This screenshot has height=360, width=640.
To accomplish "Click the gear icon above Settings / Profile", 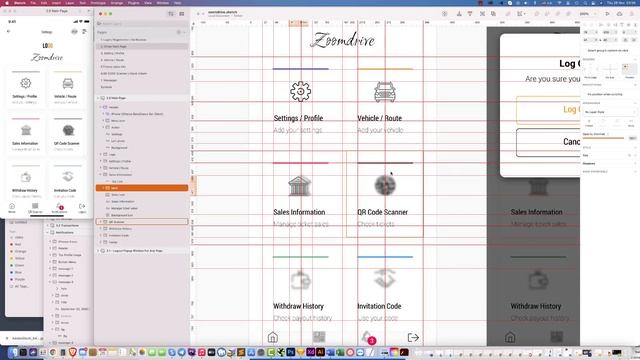I will click(x=300, y=91).
